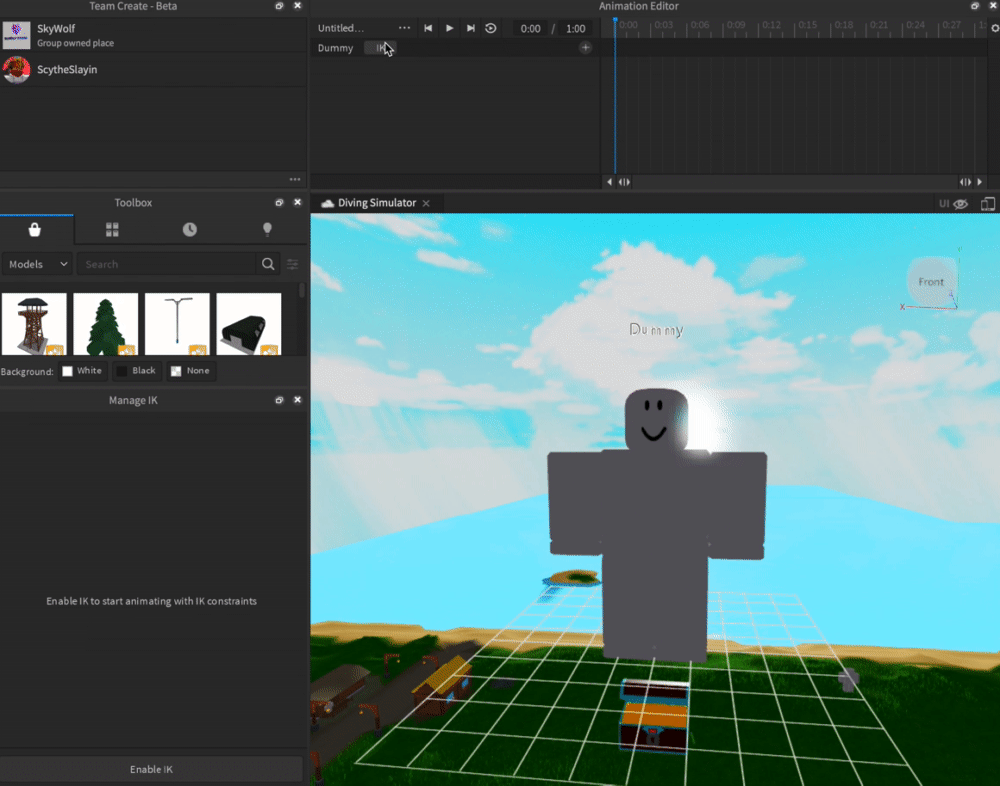Click the current time 0:00 field
The height and width of the screenshot is (786, 1000).
[530, 28]
